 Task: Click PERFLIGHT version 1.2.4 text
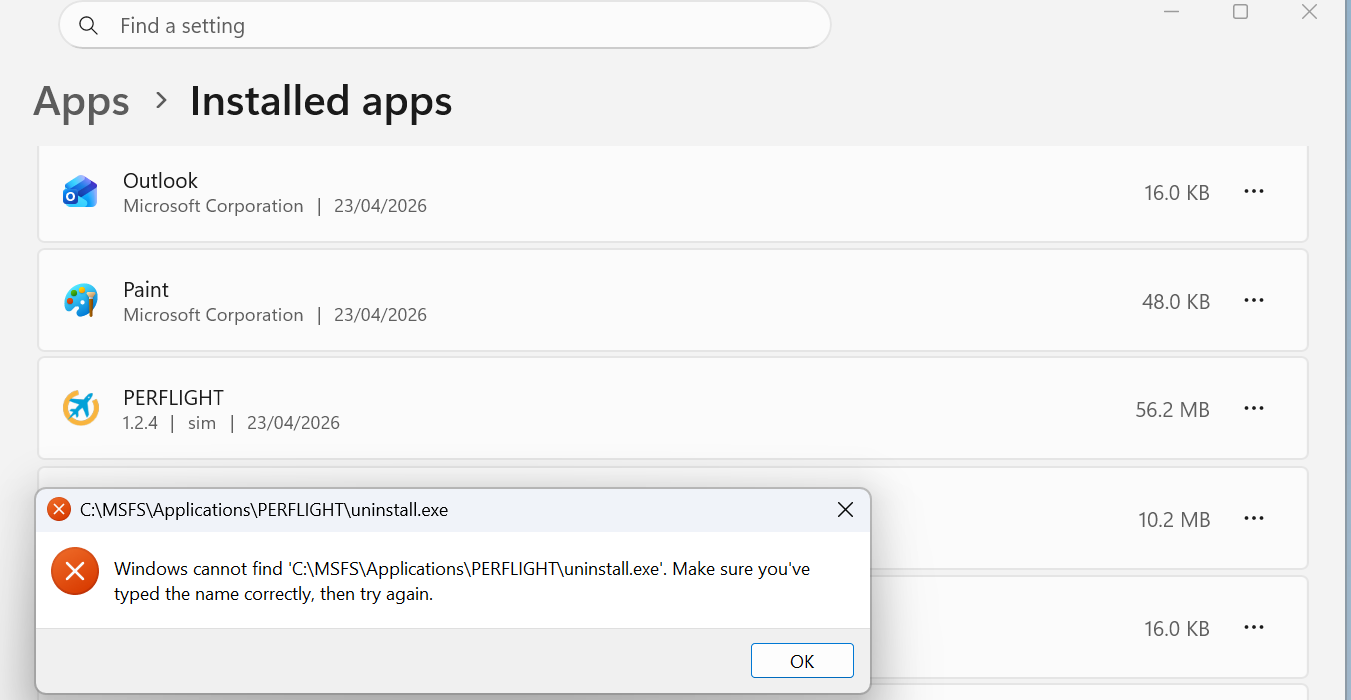[x=140, y=423]
